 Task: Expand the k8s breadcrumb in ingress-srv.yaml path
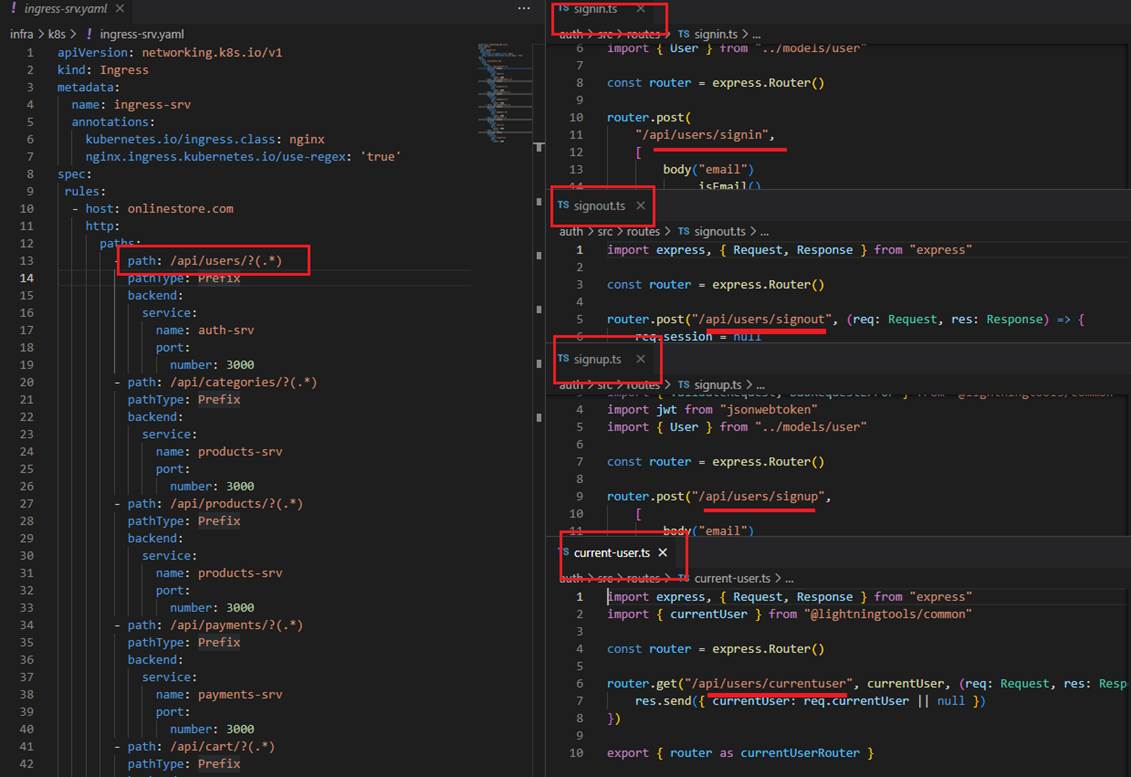(x=56, y=34)
